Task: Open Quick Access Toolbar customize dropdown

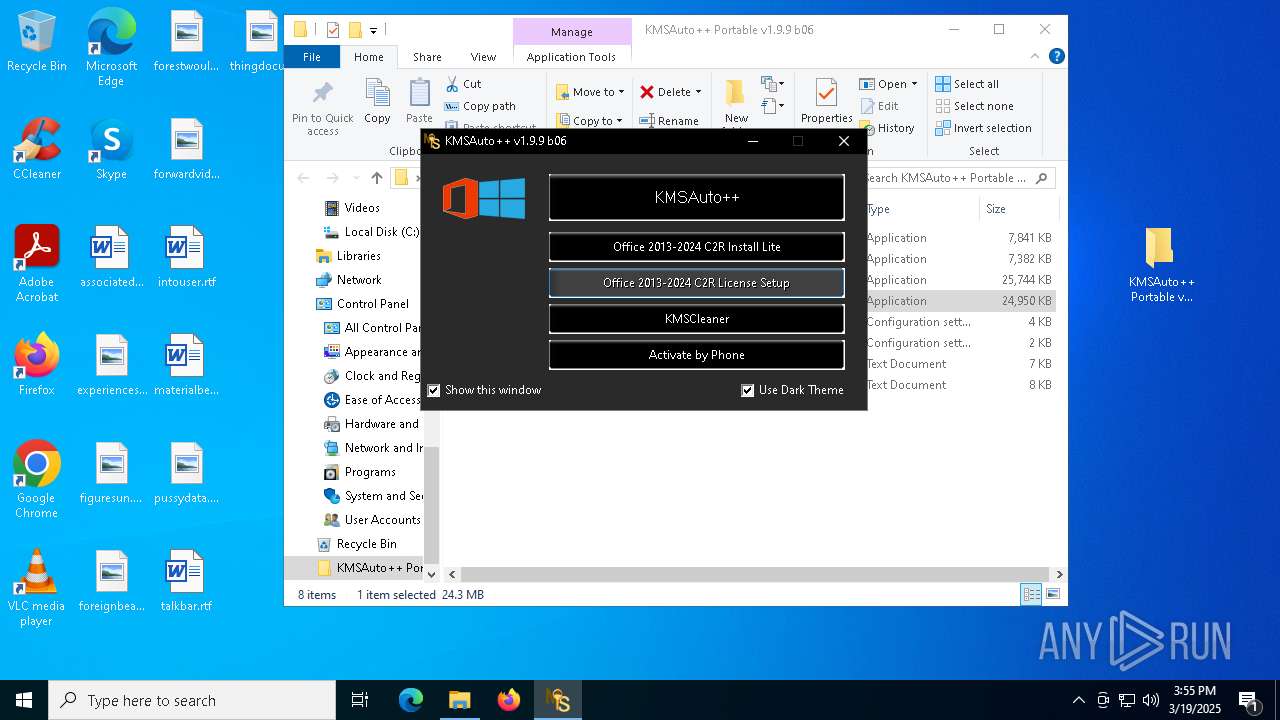Action: [x=374, y=30]
